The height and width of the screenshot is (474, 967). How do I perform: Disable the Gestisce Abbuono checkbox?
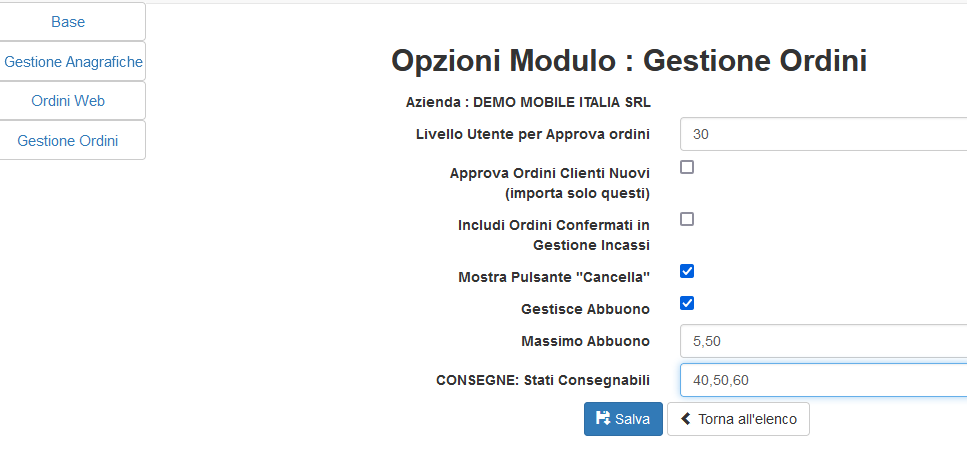687,303
